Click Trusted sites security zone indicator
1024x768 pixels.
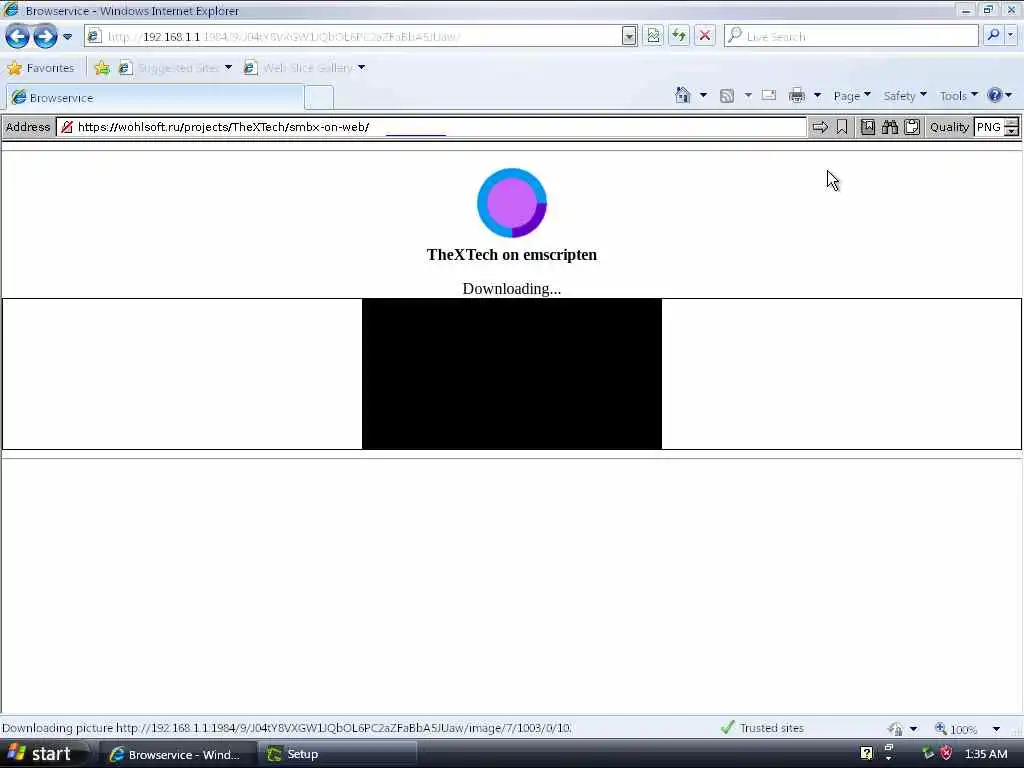coord(762,728)
